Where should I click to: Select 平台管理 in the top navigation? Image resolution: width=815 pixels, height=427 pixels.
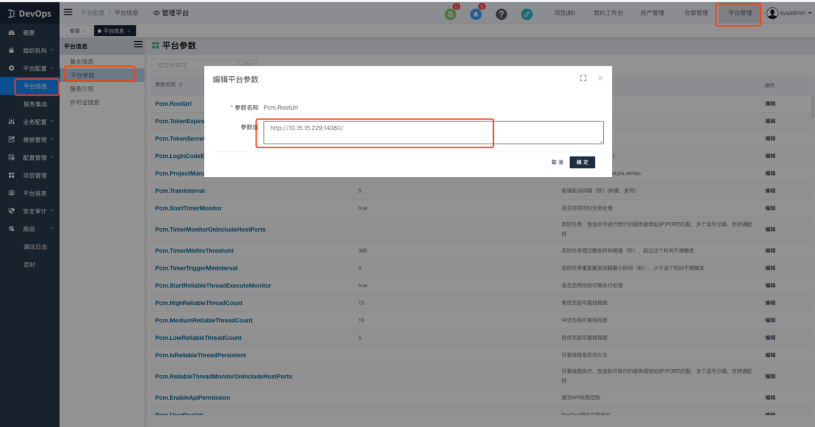coord(740,13)
